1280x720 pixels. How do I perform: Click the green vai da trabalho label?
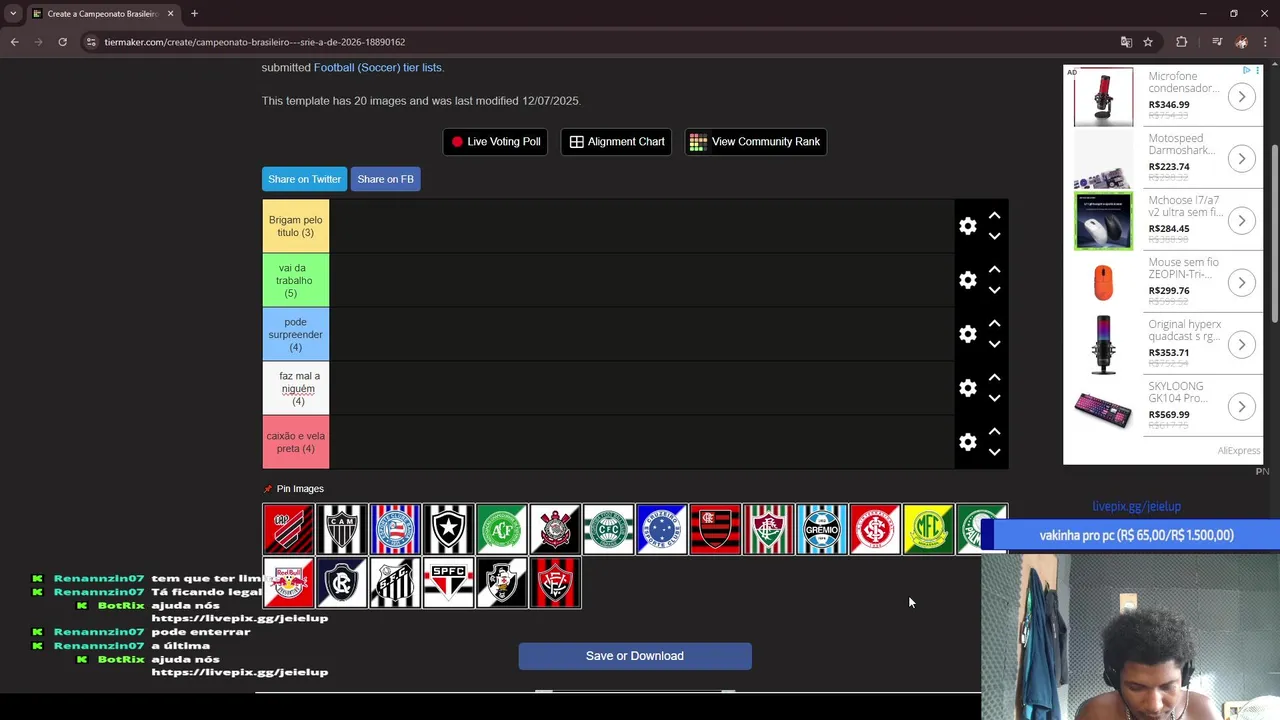pyautogui.click(x=296, y=280)
